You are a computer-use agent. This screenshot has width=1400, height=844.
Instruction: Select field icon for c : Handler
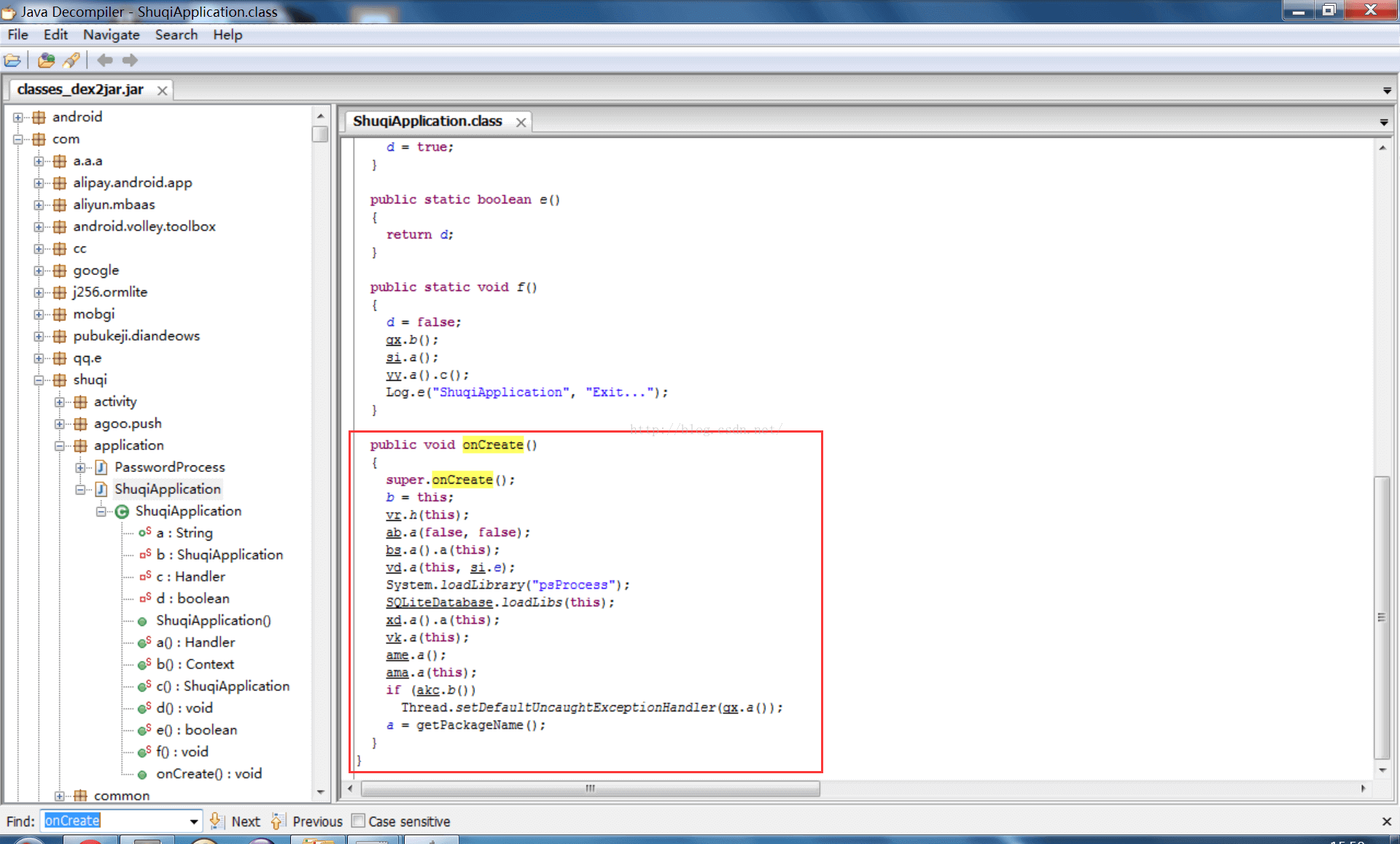point(144,576)
